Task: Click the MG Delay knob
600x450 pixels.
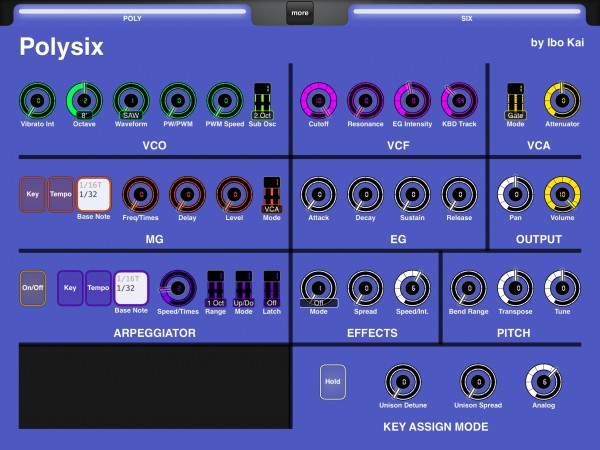Action: pyautogui.click(x=188, y=194)
